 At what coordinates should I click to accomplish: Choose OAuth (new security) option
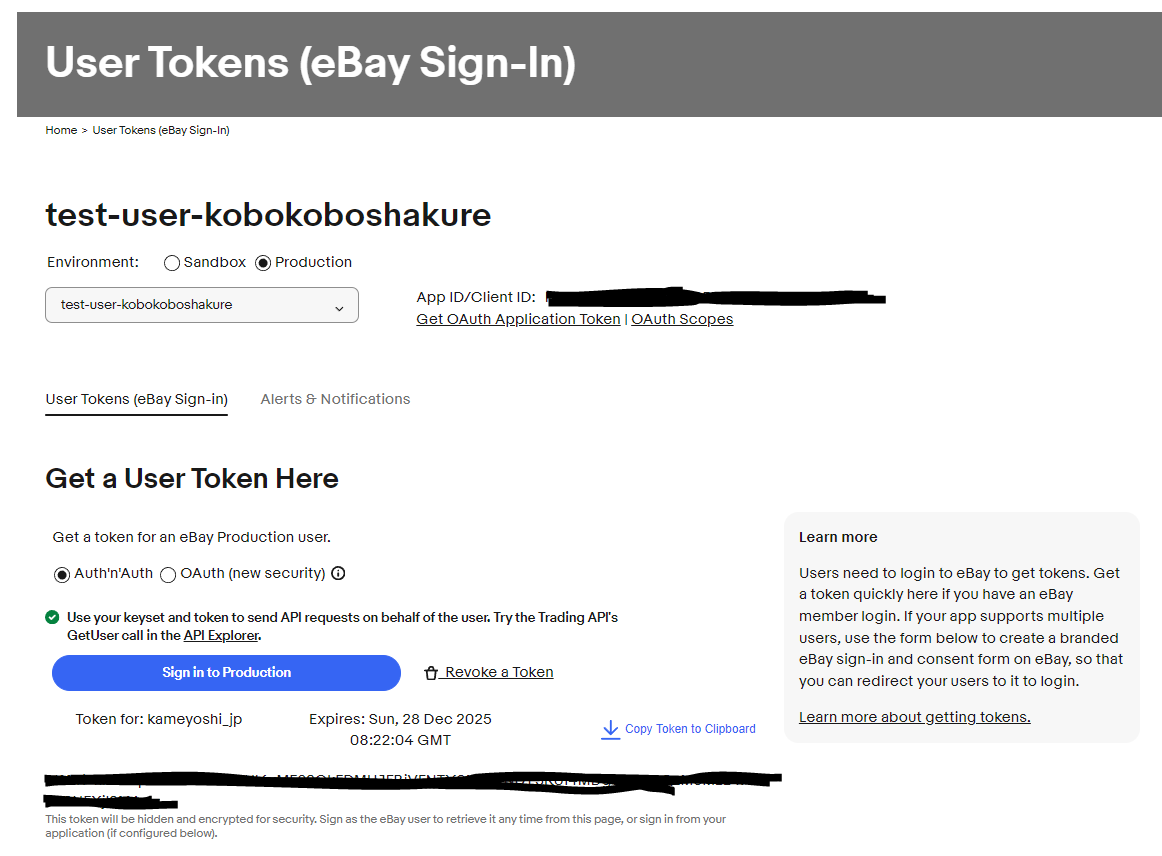168,575
